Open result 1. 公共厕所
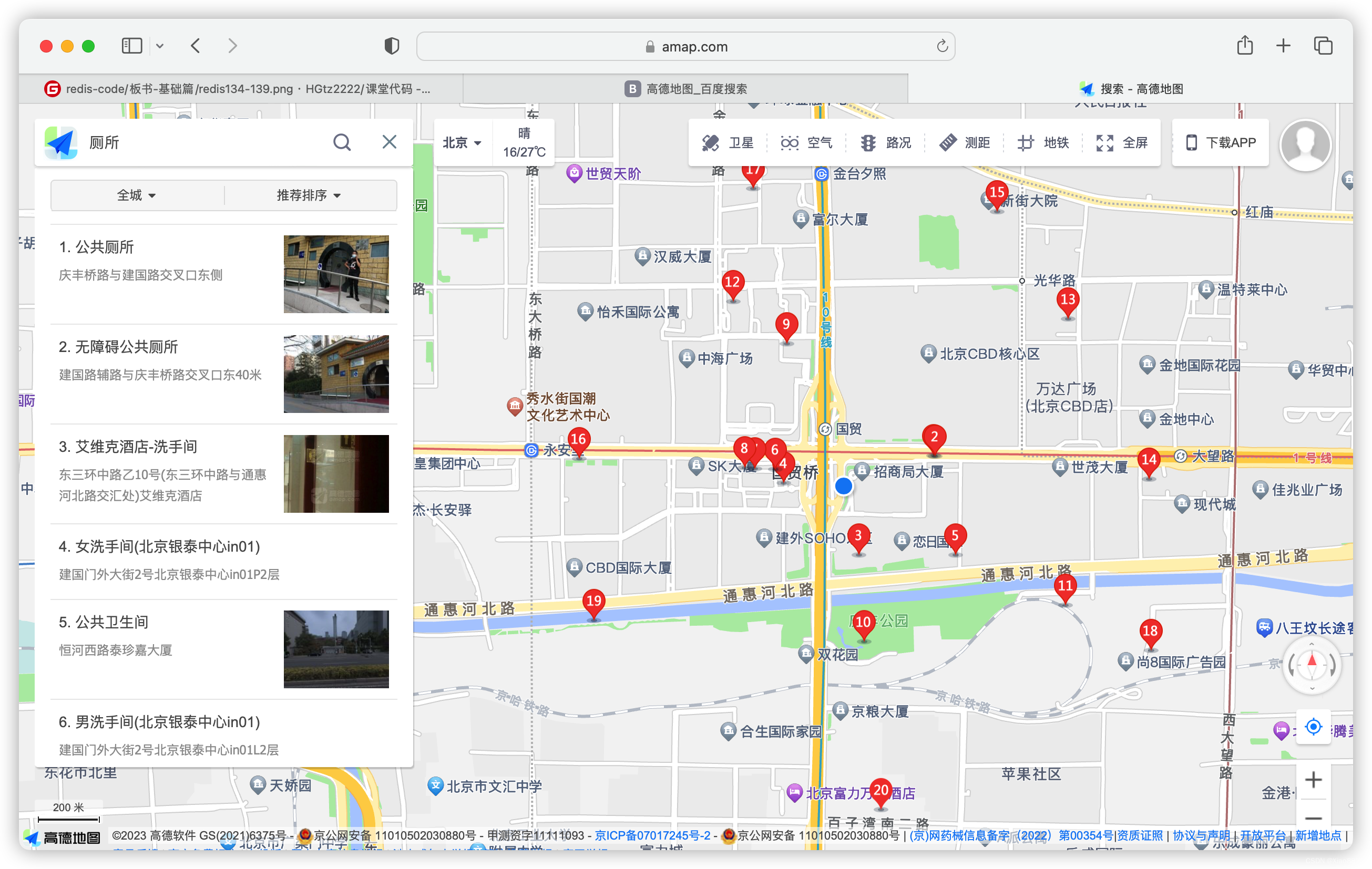Image resolution: width=1372 pixels, height=869 pixels. tap(223, 274)
